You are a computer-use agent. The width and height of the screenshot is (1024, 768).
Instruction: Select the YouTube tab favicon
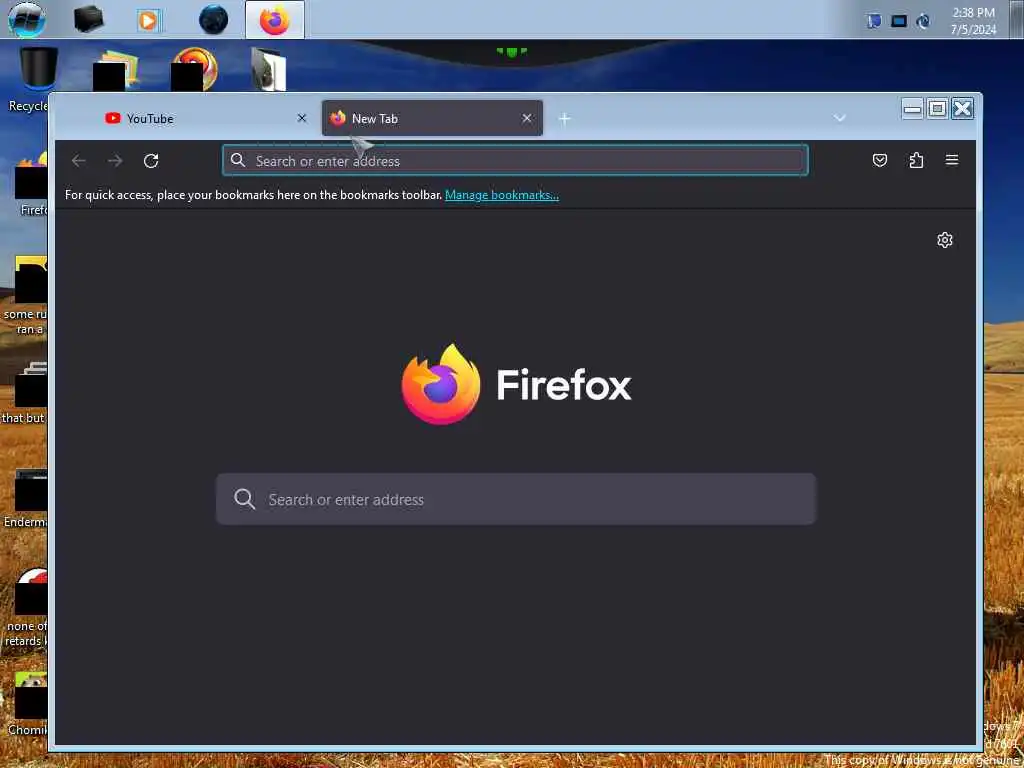click(x=113, y=118)
